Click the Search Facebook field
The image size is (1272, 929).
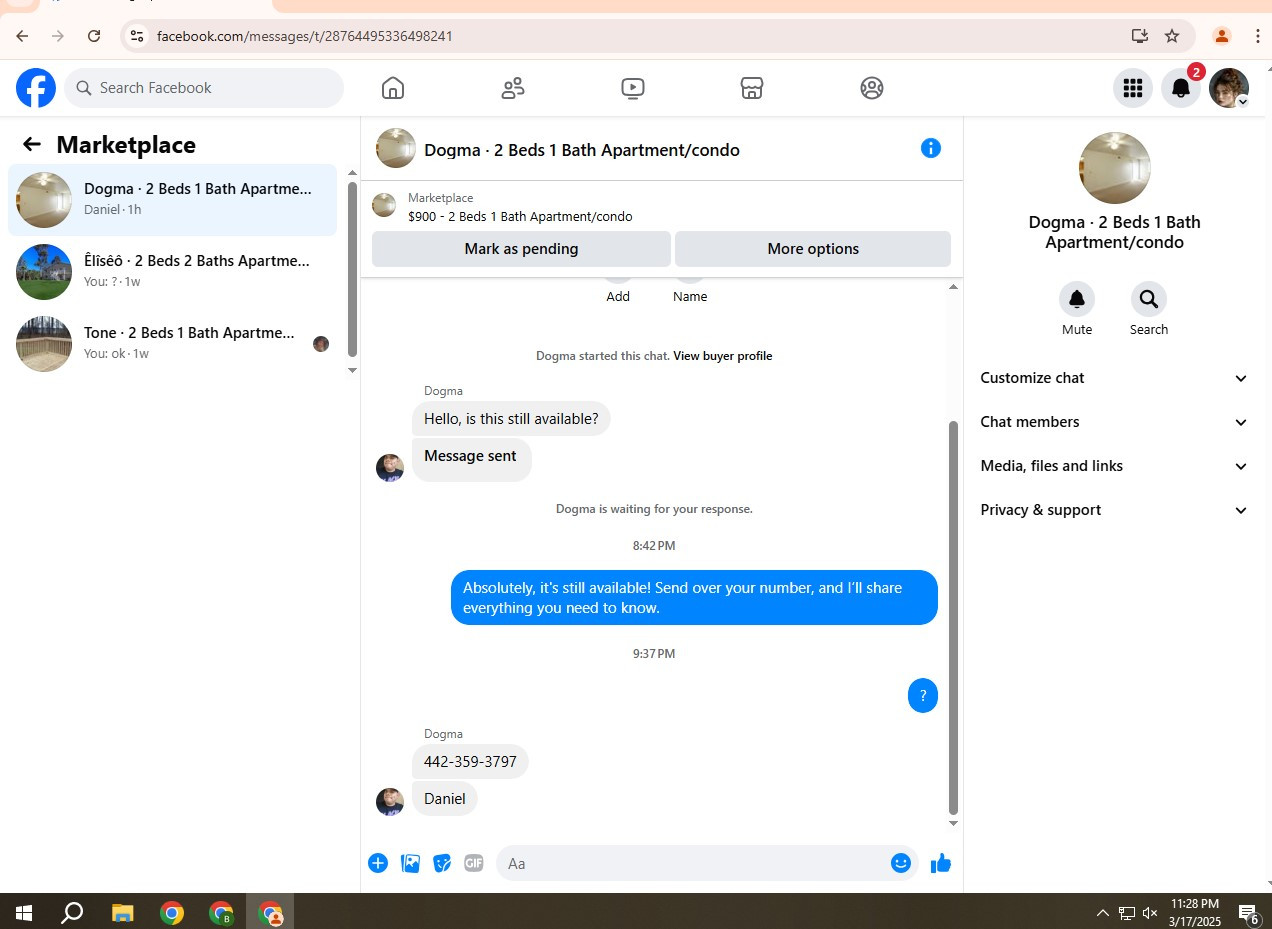pos(204,88)
